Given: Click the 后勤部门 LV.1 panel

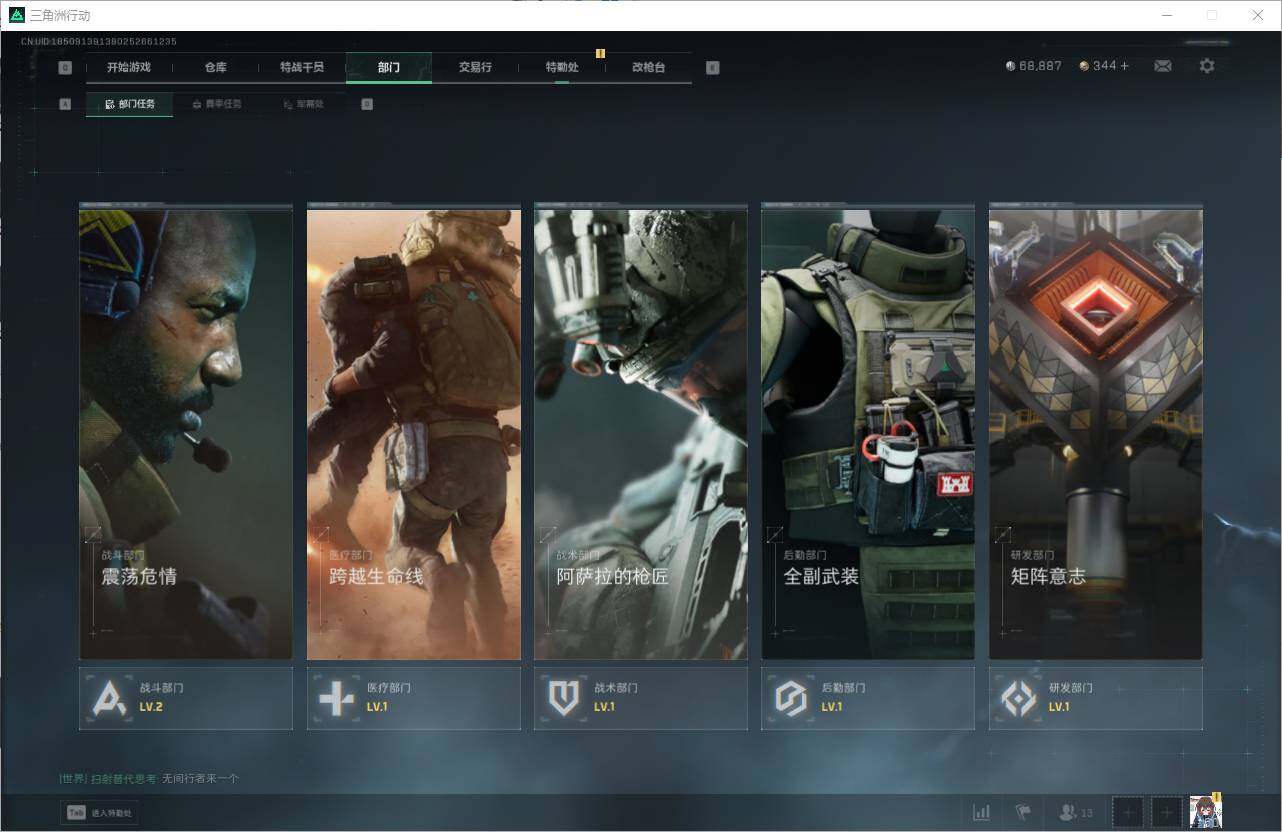Looking at the screenshot, I should pyautogui.click(x=868, y=698).
